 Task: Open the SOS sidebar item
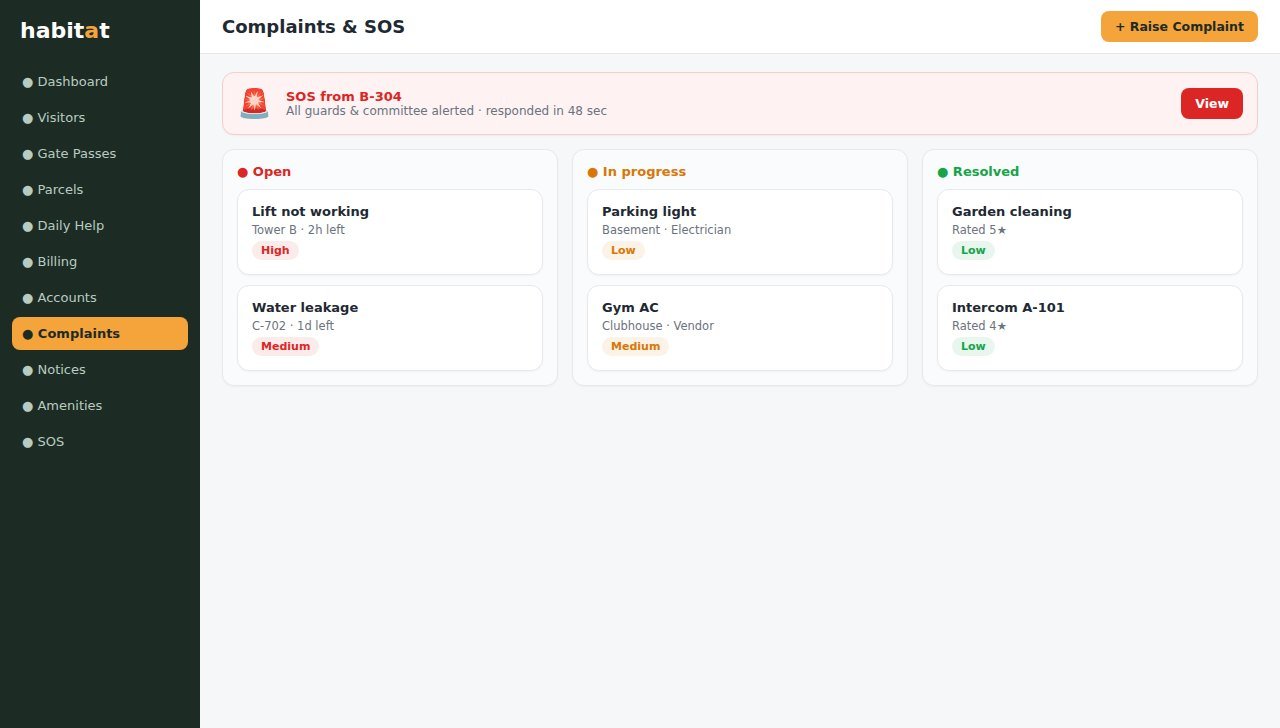[x=100, y=442]
